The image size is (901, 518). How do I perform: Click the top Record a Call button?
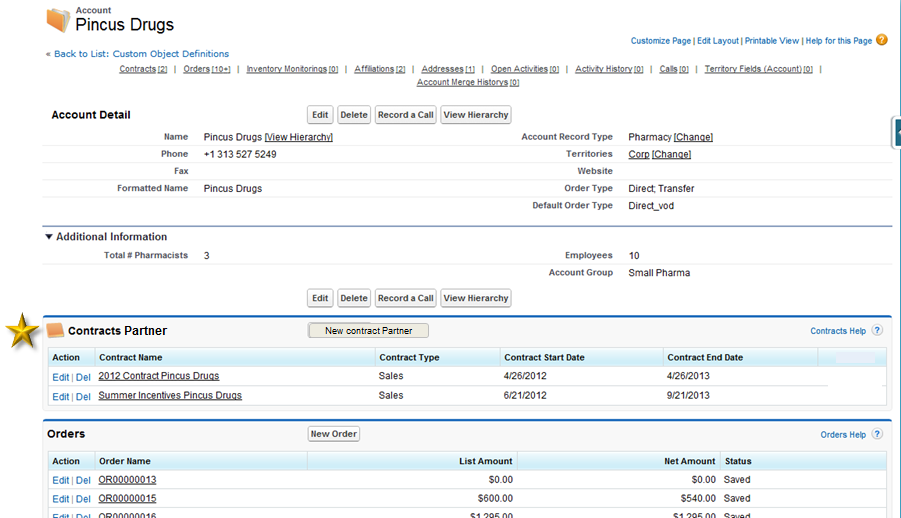tap(405, 115)
